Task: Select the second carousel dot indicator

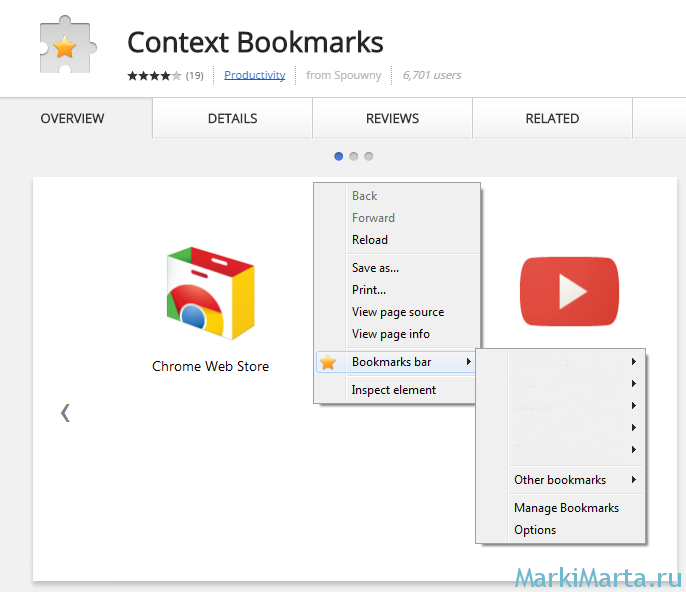Action: [354, 156]
